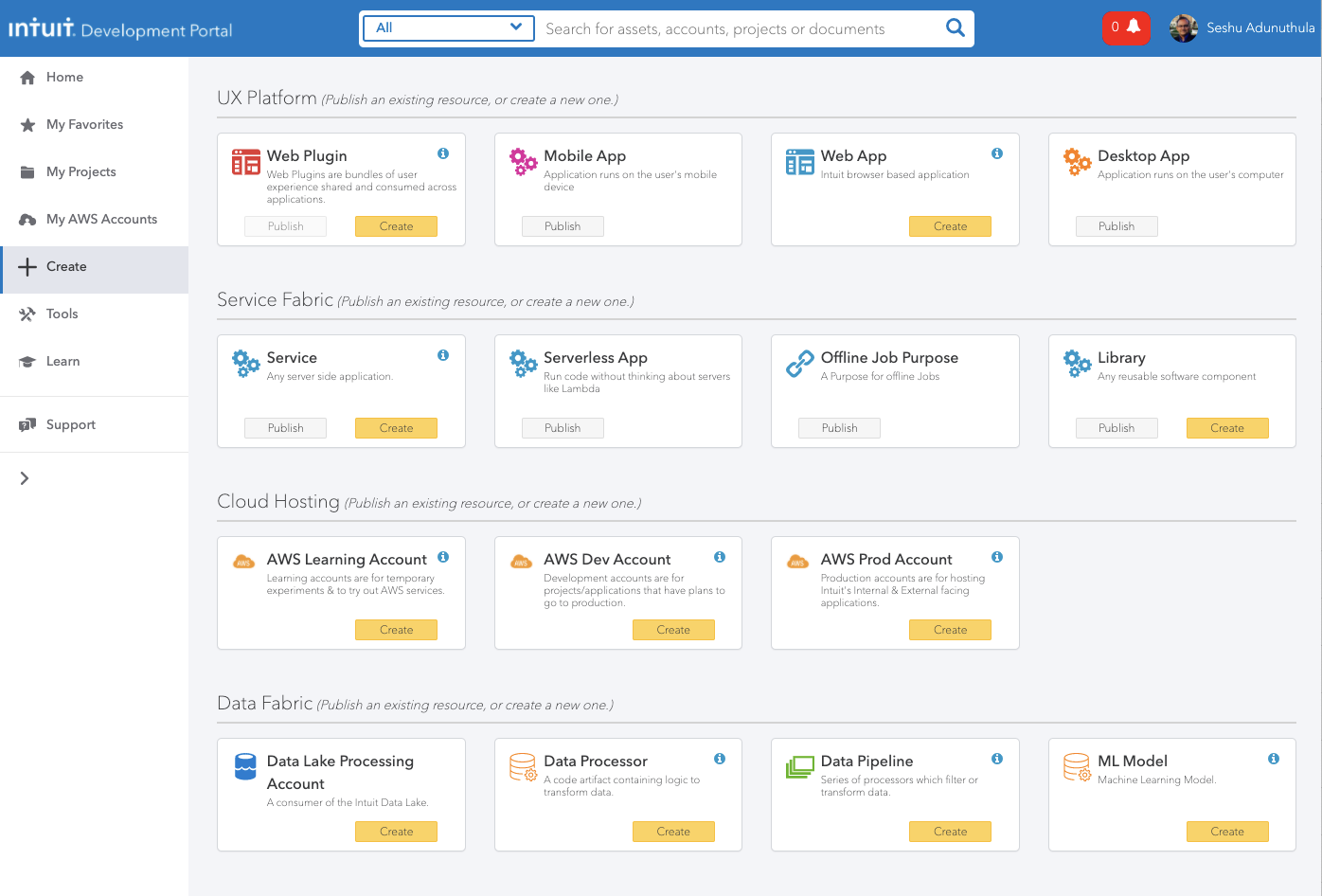Click the Tools wrench icon

coord(27,314)
